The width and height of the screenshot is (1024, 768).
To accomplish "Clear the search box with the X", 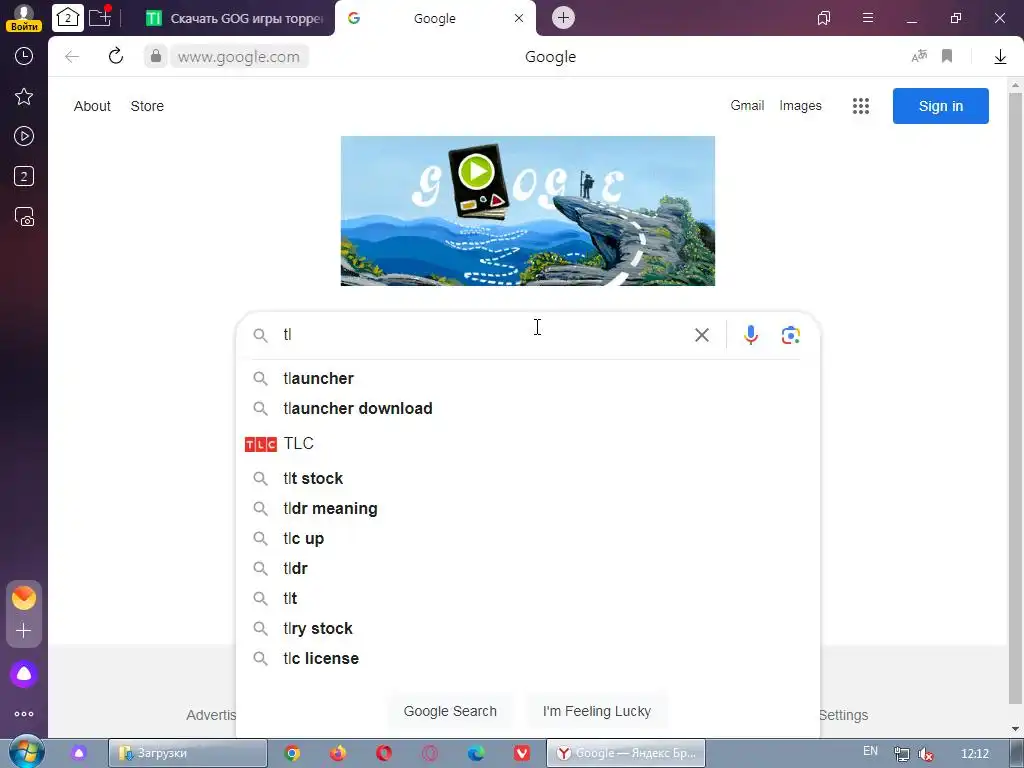I will coord(701,335).
